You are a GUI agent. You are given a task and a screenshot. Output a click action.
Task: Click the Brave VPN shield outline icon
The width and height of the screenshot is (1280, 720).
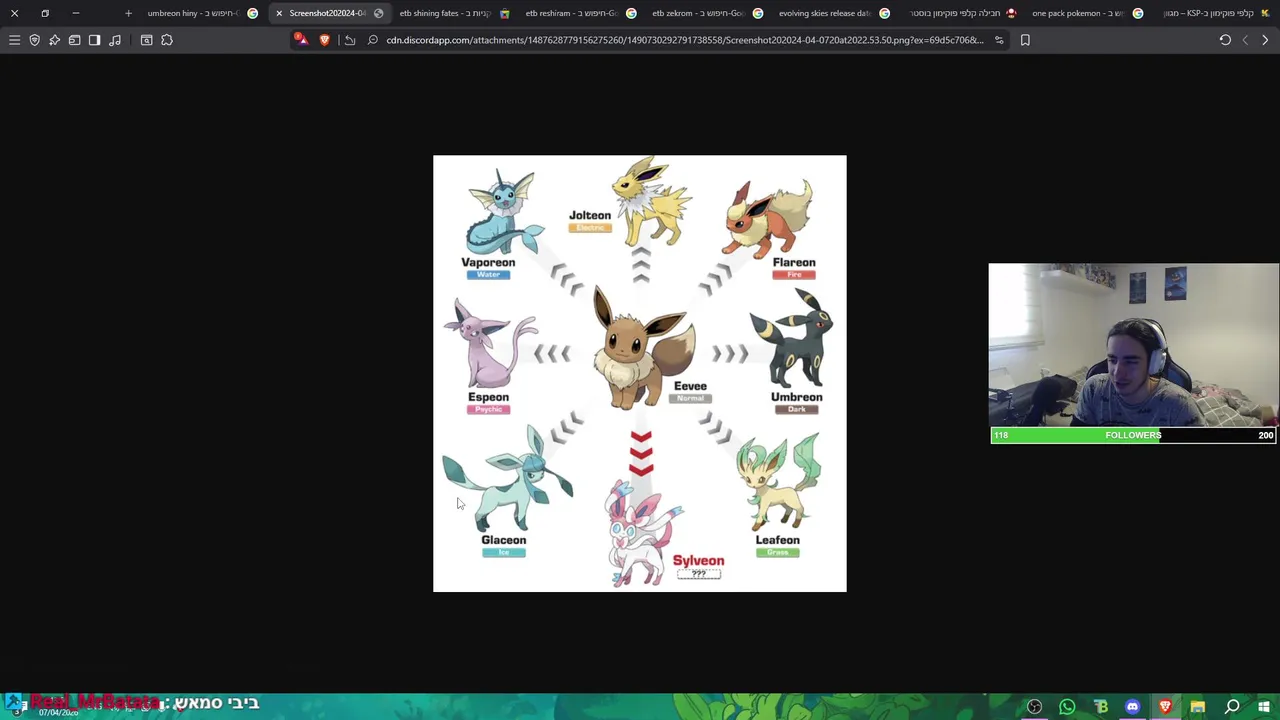pyautogui.click(x=35, y=40)
